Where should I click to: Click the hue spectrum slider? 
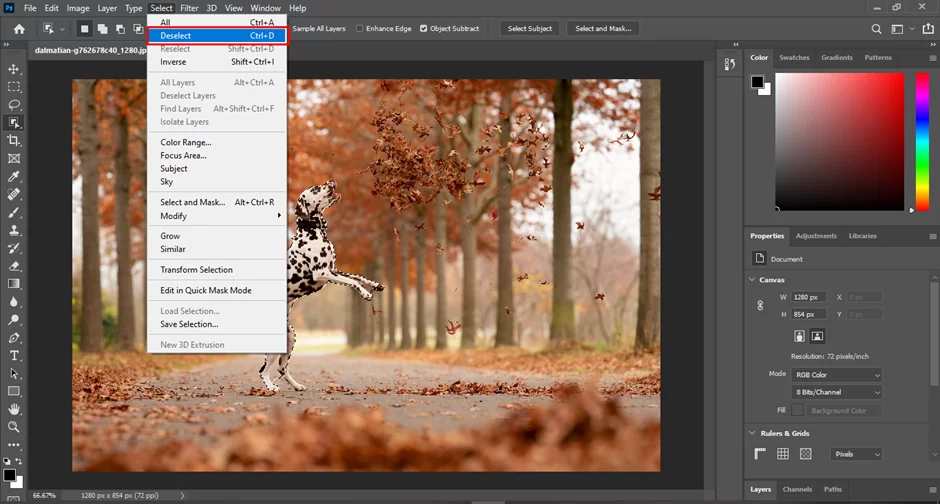922,141
